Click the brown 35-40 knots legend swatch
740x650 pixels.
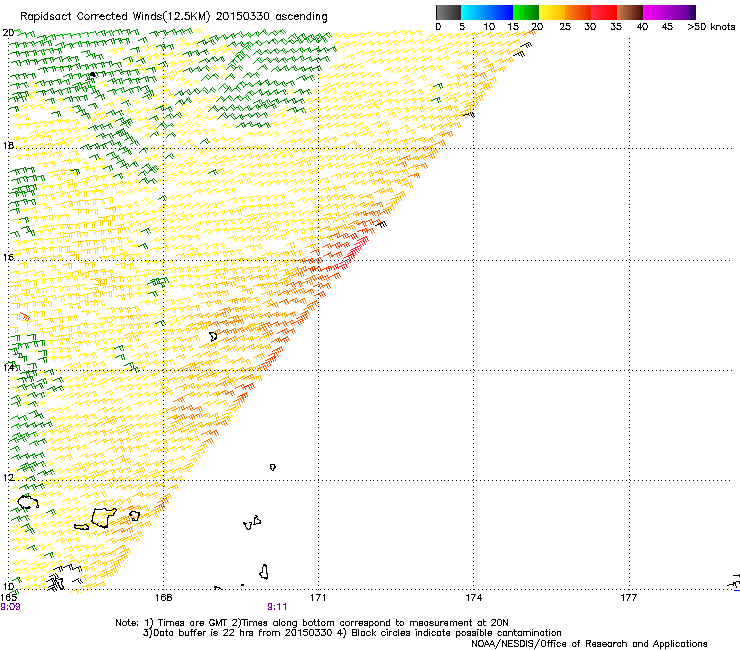(630, 12)
